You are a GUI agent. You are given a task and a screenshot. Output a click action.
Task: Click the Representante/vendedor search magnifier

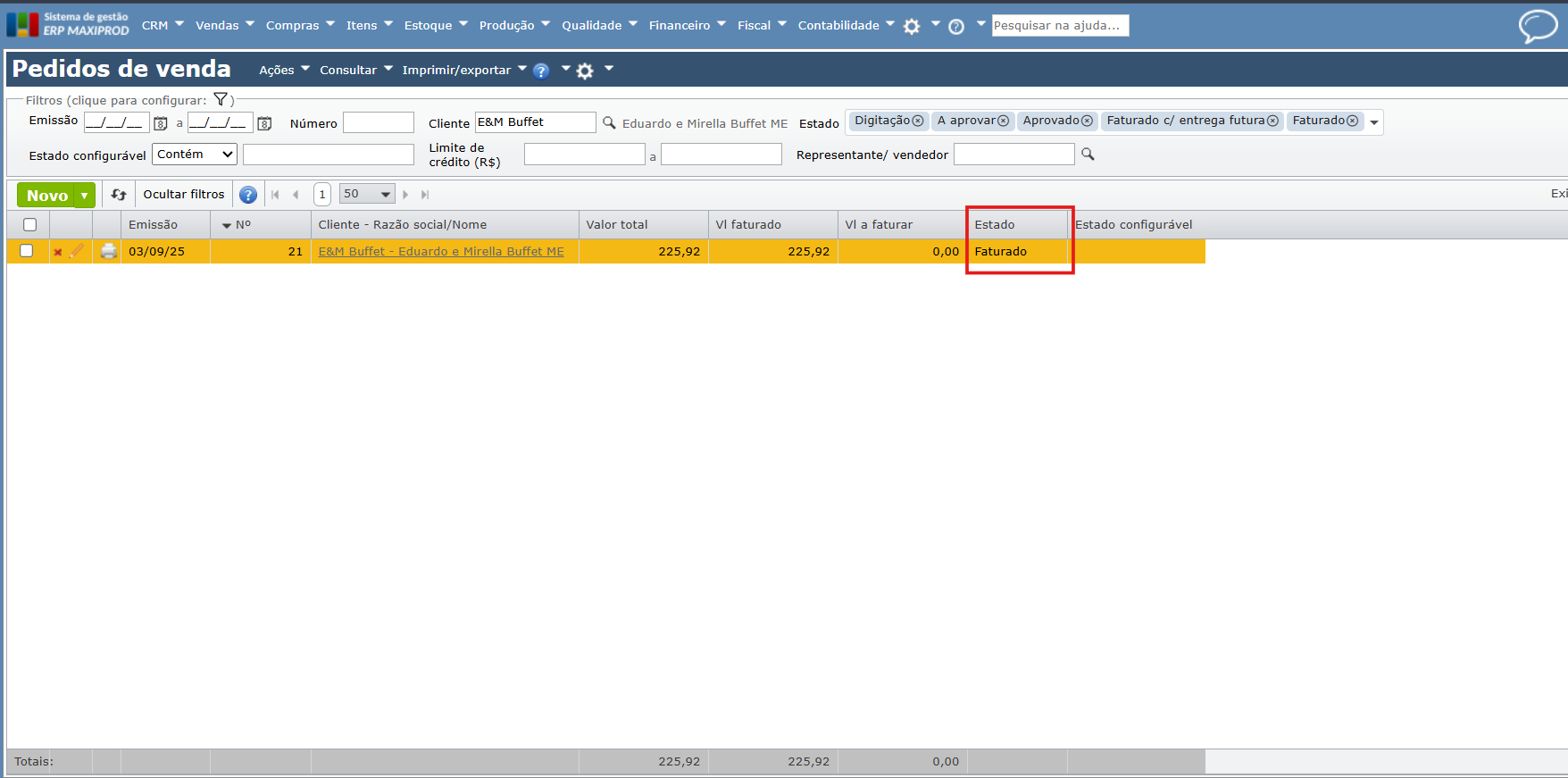click(x=1088, y=154)
